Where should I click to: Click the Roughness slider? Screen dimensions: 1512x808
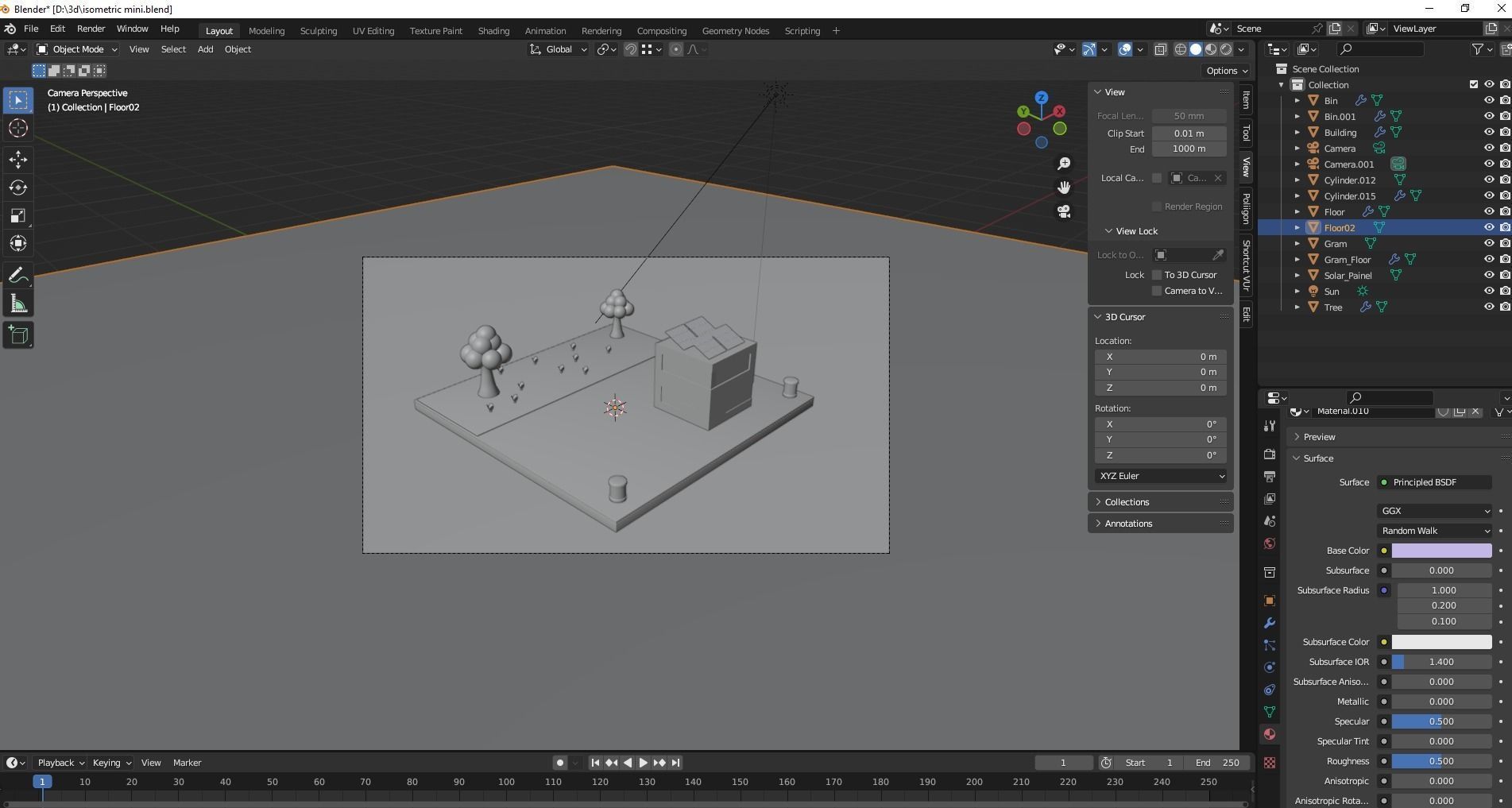point(1441,761)
